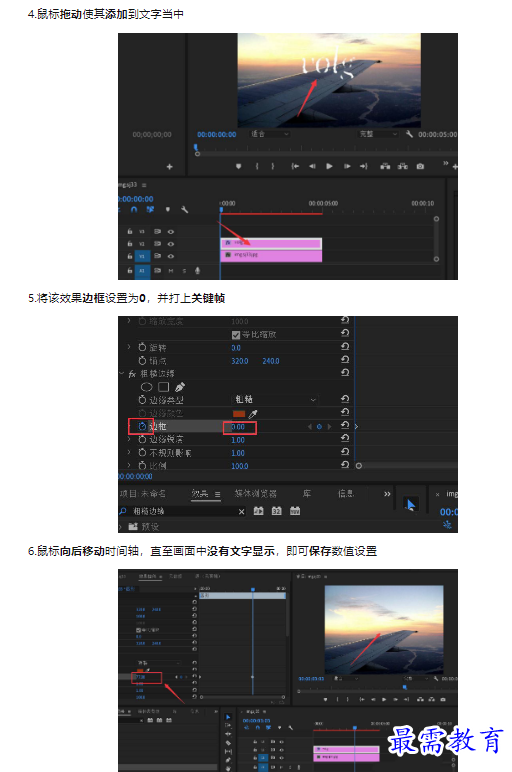
Task: Open the edge color swatch
Action: tap(239, 414)
